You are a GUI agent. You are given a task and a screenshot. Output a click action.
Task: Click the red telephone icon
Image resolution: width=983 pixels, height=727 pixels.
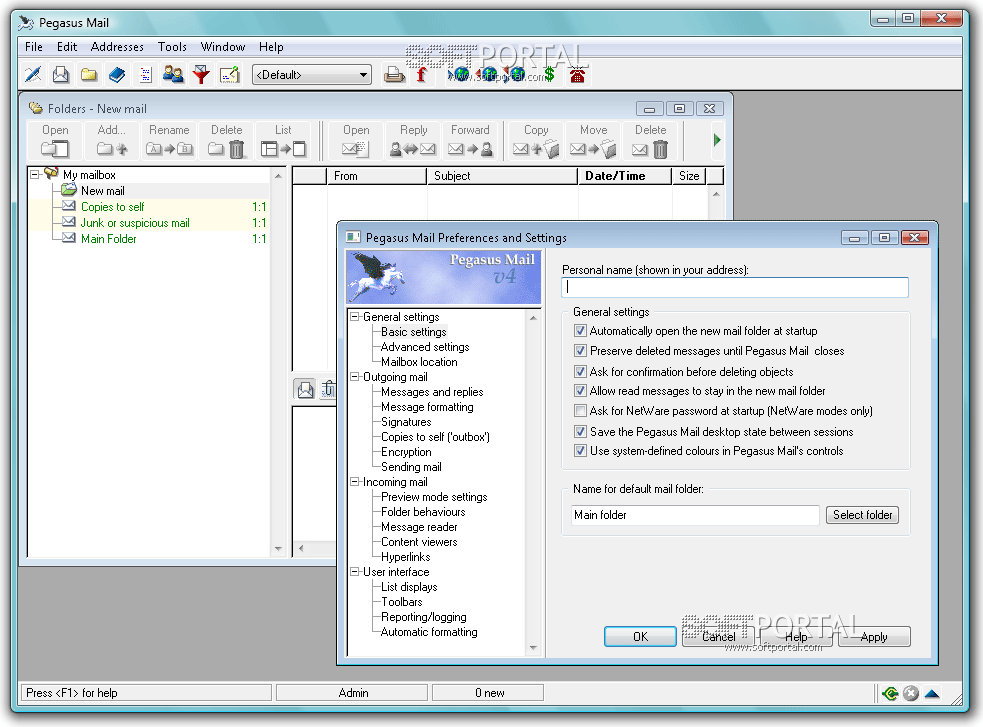tap(577, 75)
